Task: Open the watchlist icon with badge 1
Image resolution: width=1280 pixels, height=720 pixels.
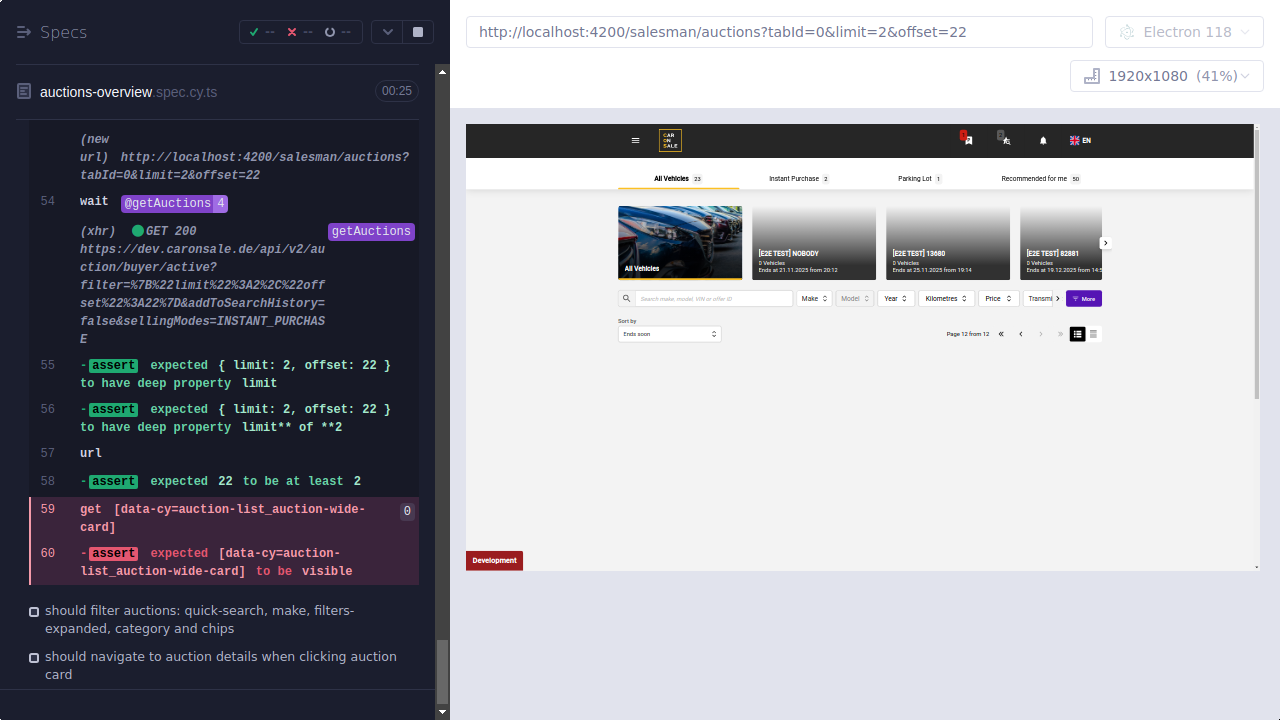Action: tap(967, 143)
